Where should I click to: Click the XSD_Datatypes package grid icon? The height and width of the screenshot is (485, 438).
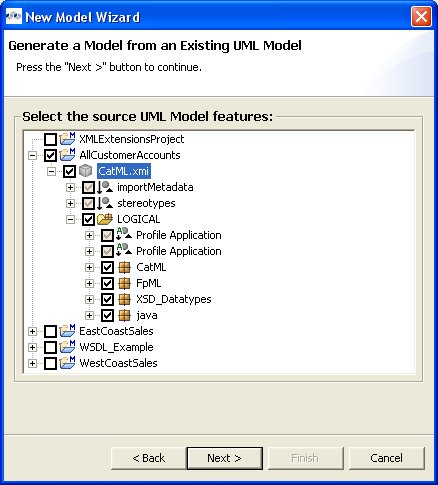click(124, 299)
